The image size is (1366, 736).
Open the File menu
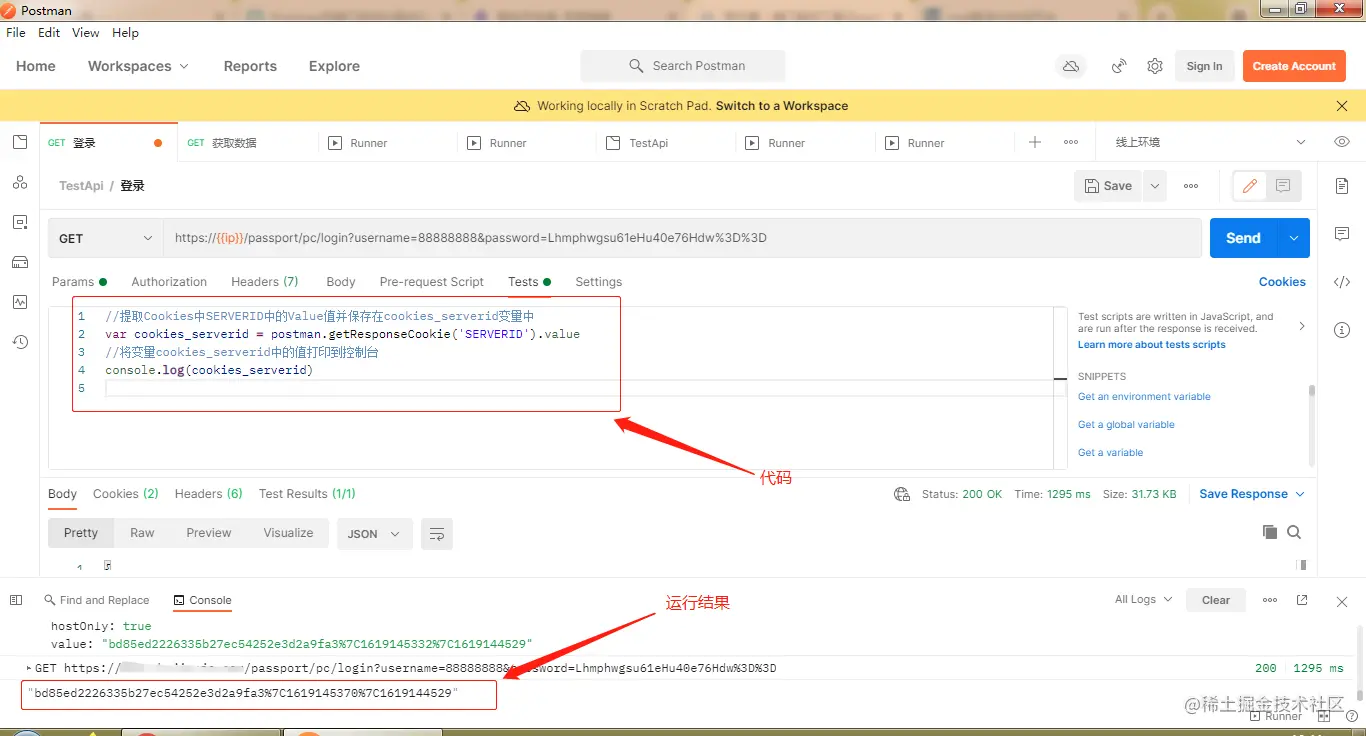[16, 32]
